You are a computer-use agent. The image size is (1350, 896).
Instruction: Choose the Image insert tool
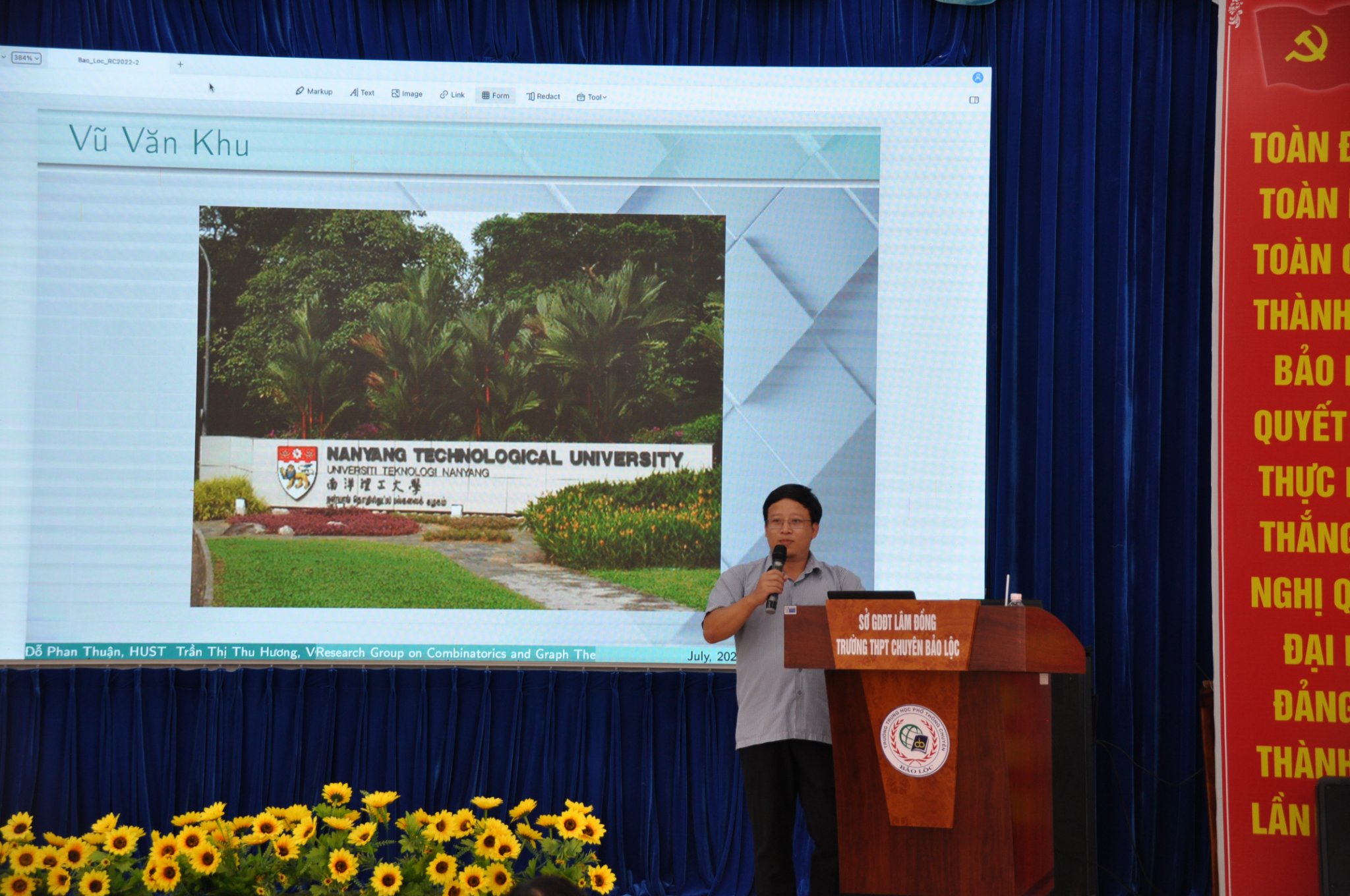point(407,94)
